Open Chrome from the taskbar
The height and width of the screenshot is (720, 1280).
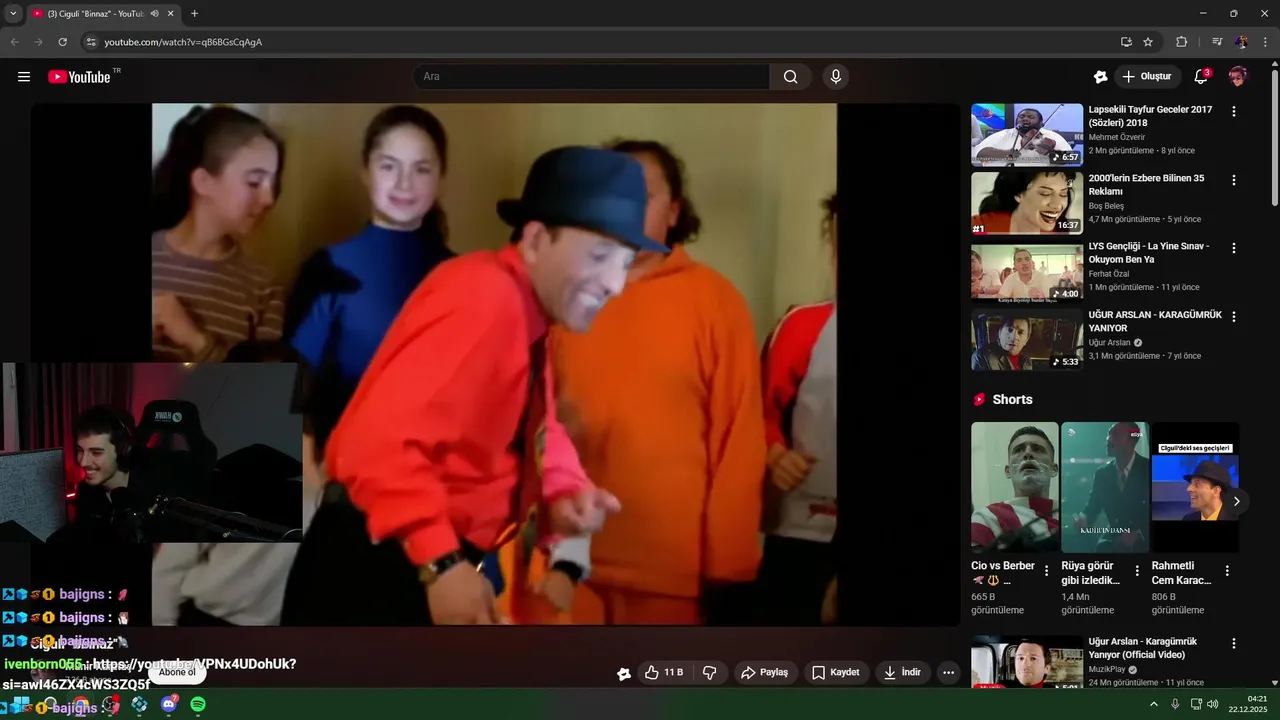[x=81, y=705]
